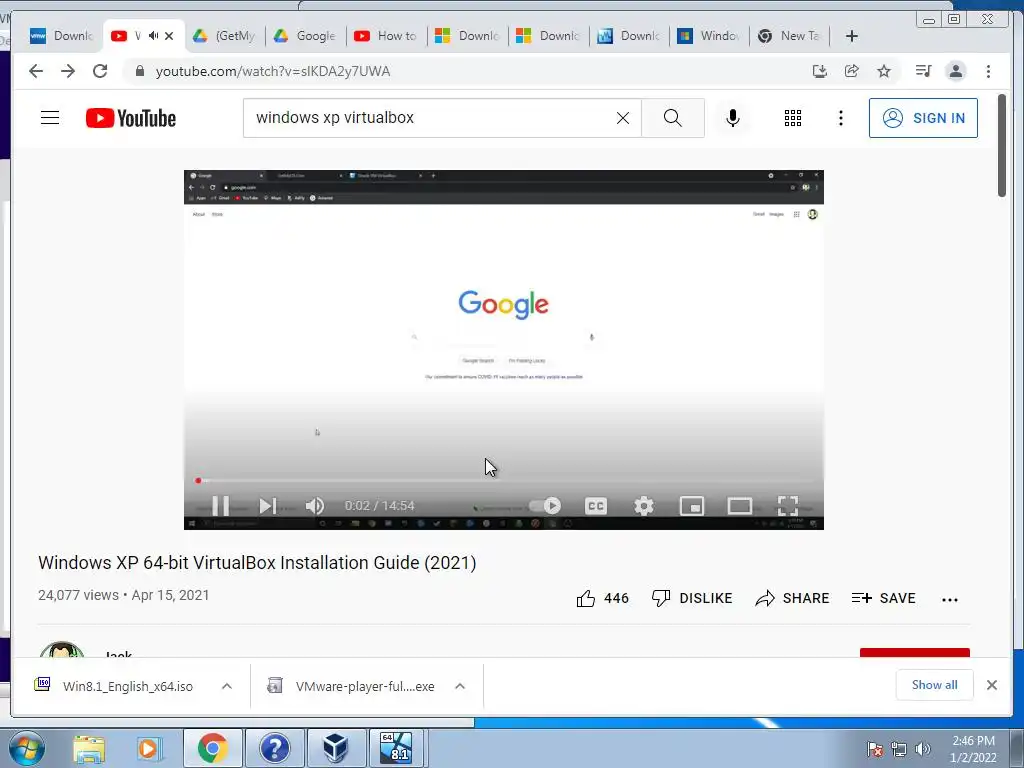Screen dimensions: 1024x768
Task: Switch to the miniplayer
Action: 692,506
